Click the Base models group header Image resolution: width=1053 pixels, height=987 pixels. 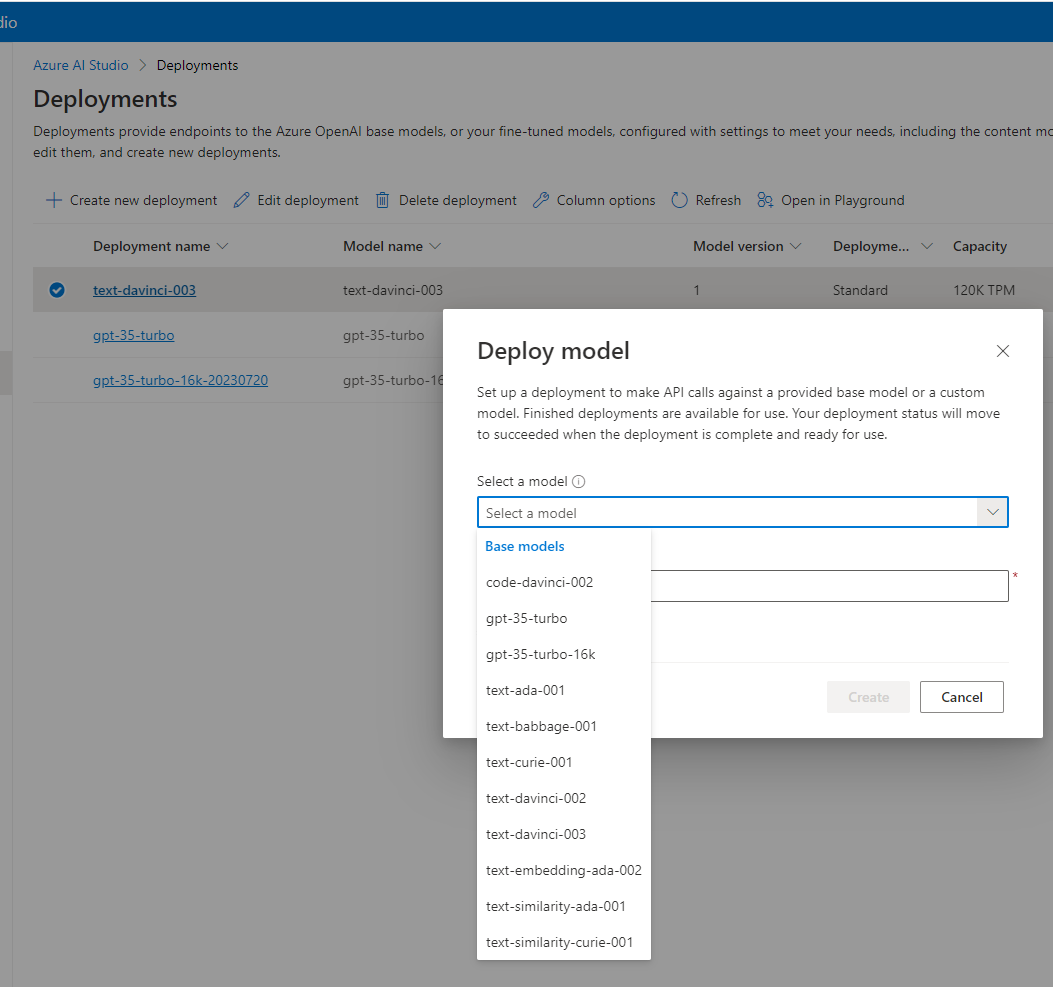(524, 547)
